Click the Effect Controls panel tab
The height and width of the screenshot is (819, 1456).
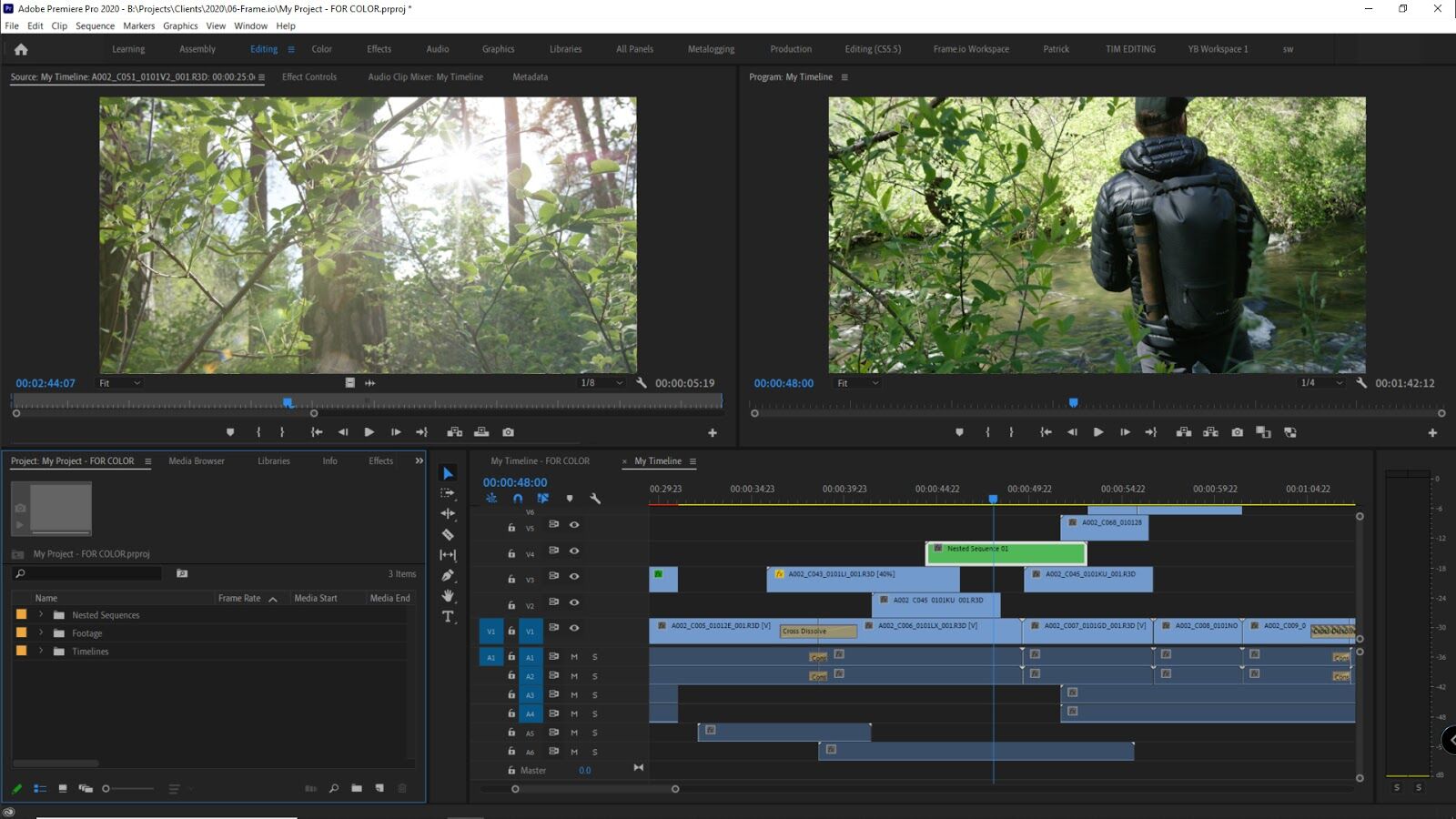tap(309, 77)
